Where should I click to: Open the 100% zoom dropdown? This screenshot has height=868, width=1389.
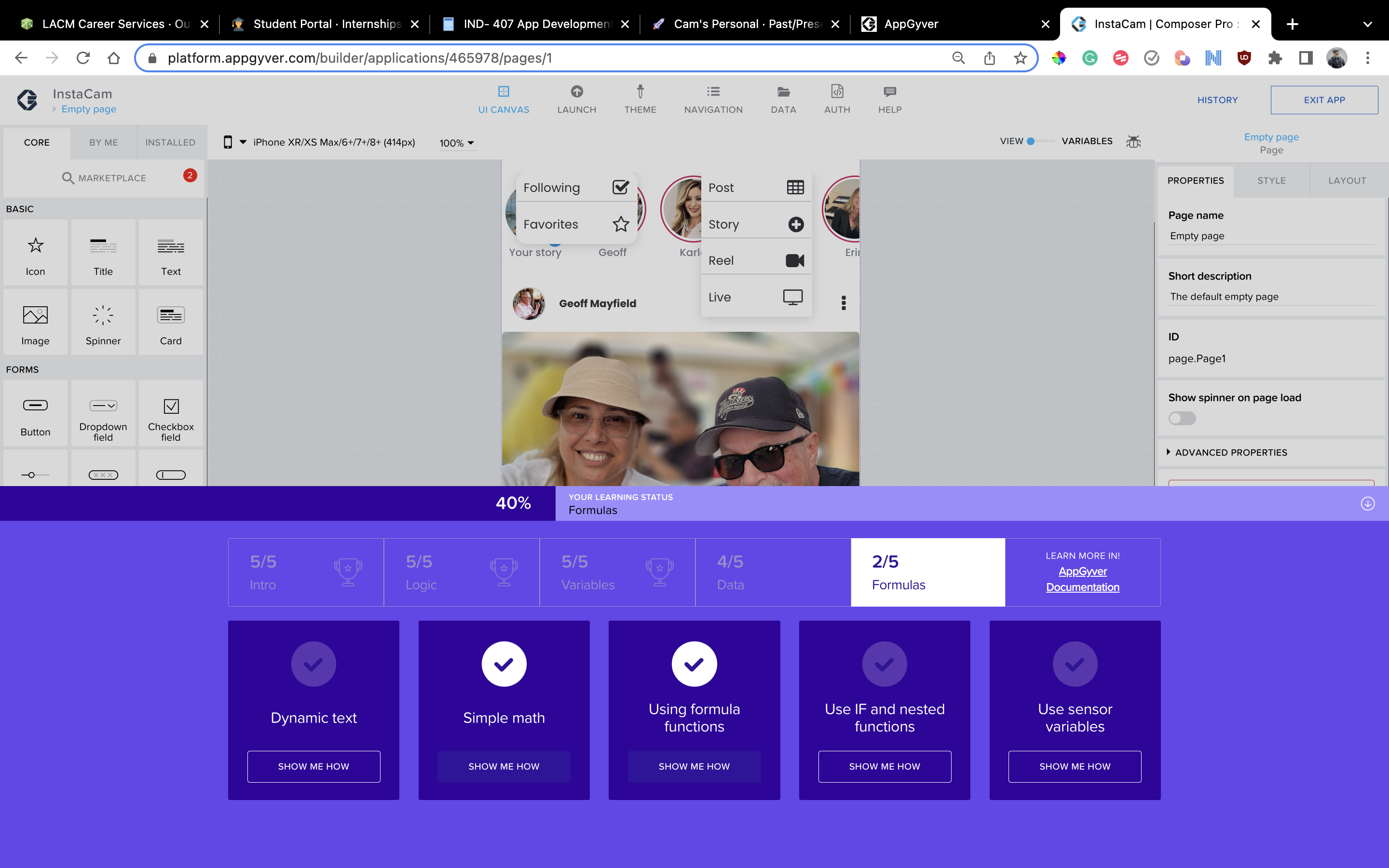[457, 143]
